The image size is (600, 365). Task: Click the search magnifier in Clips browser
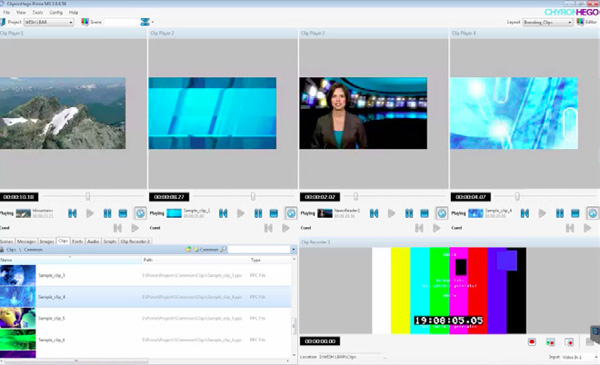click(x=223, y=249)
